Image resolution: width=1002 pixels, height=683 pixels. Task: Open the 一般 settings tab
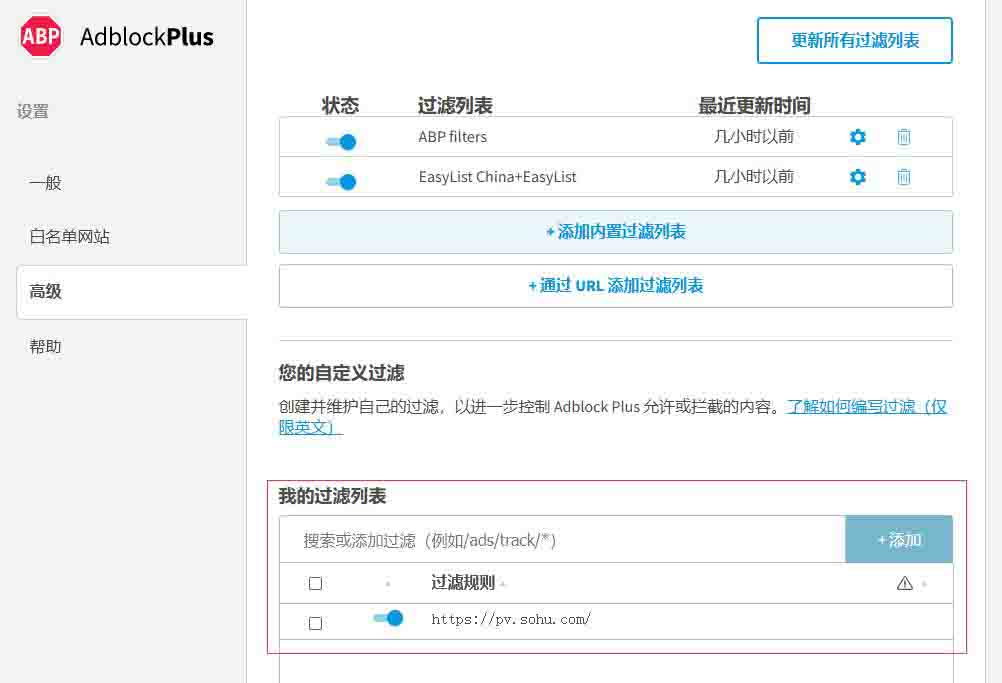click(x=45, y=183)
